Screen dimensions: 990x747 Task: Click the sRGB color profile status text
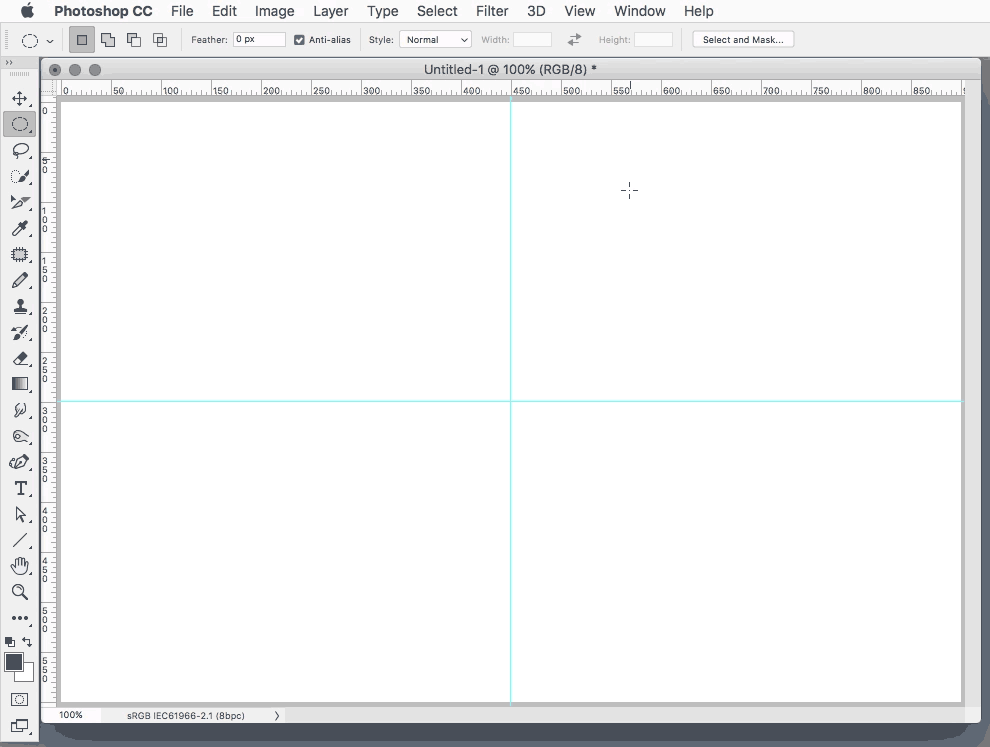pos(186,715)
